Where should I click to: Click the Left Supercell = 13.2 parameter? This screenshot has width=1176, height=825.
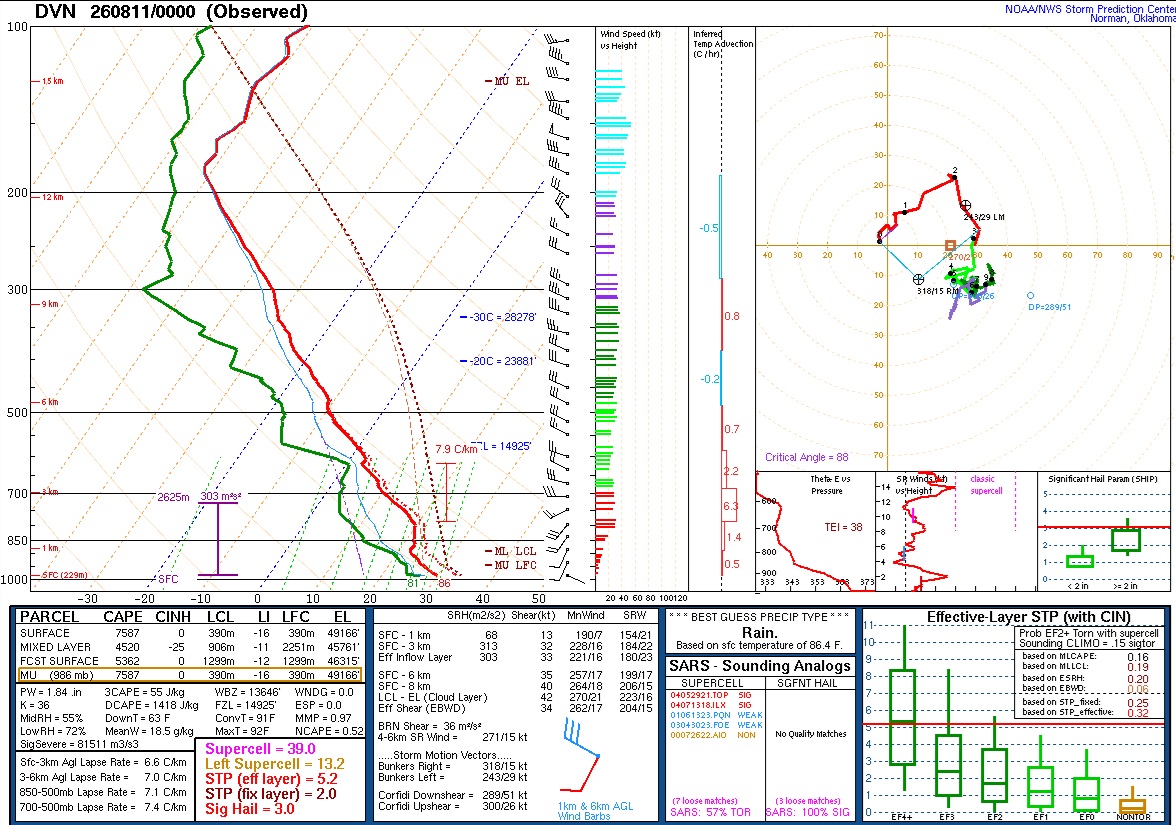click(x=274, y=764)
